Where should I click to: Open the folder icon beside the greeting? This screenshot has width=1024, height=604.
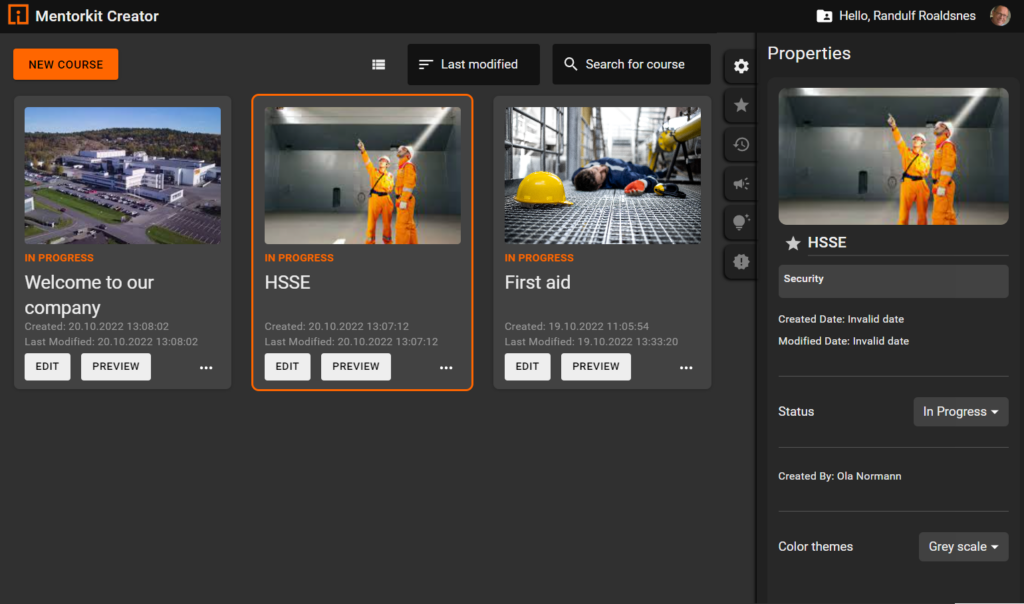point(824,16)
